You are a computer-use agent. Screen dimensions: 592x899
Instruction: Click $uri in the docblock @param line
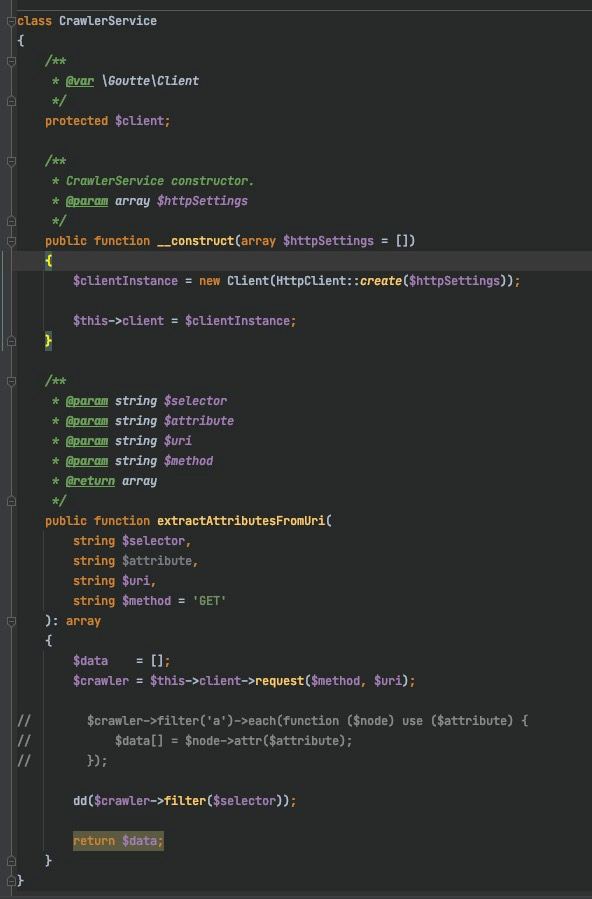point(178,441)
